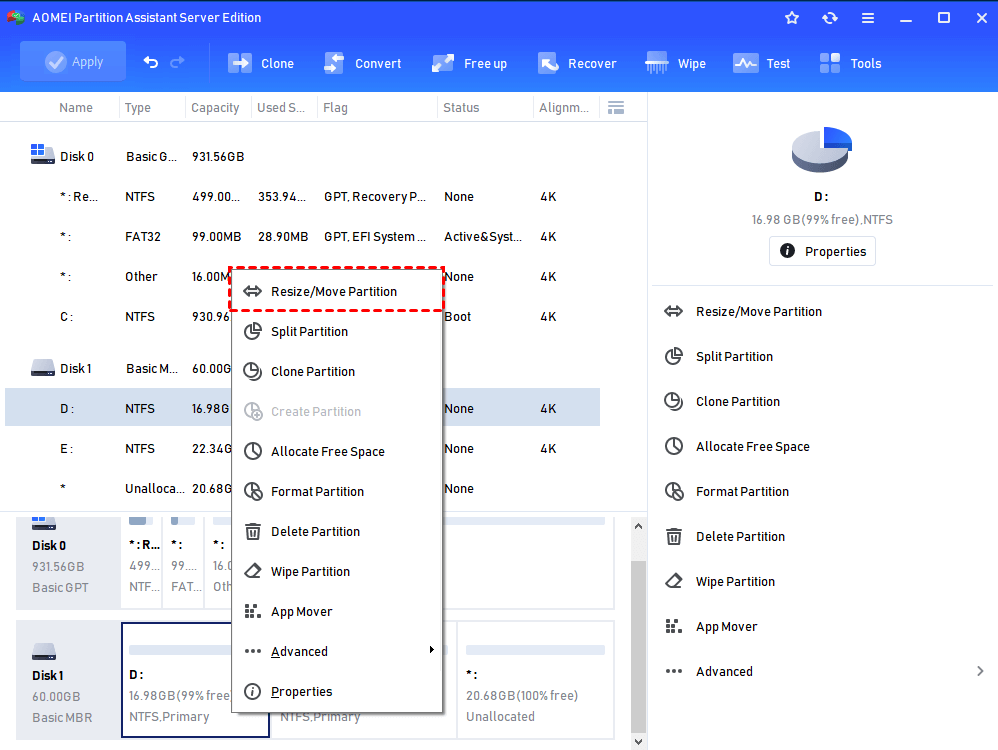Click the Name column header
Screen dimensions: 998x750
click(x=76, y=108)
